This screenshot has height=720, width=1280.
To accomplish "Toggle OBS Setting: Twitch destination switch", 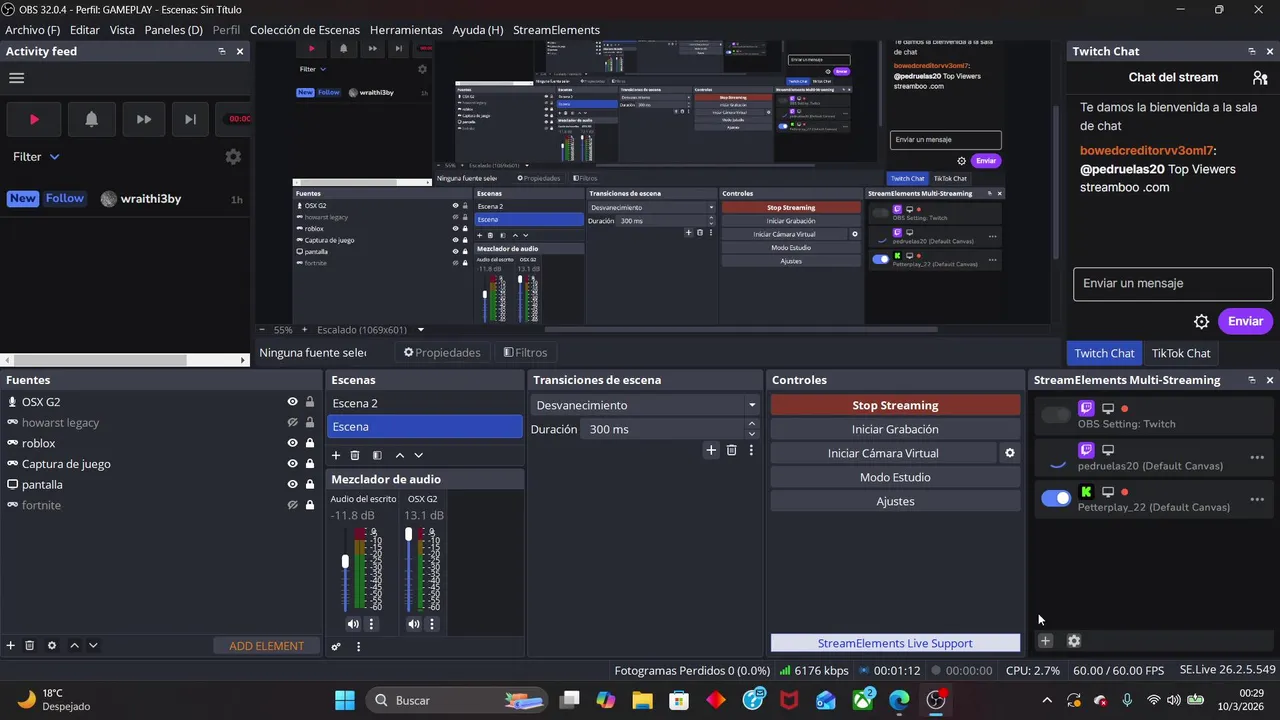I will tap(1056, 415).
